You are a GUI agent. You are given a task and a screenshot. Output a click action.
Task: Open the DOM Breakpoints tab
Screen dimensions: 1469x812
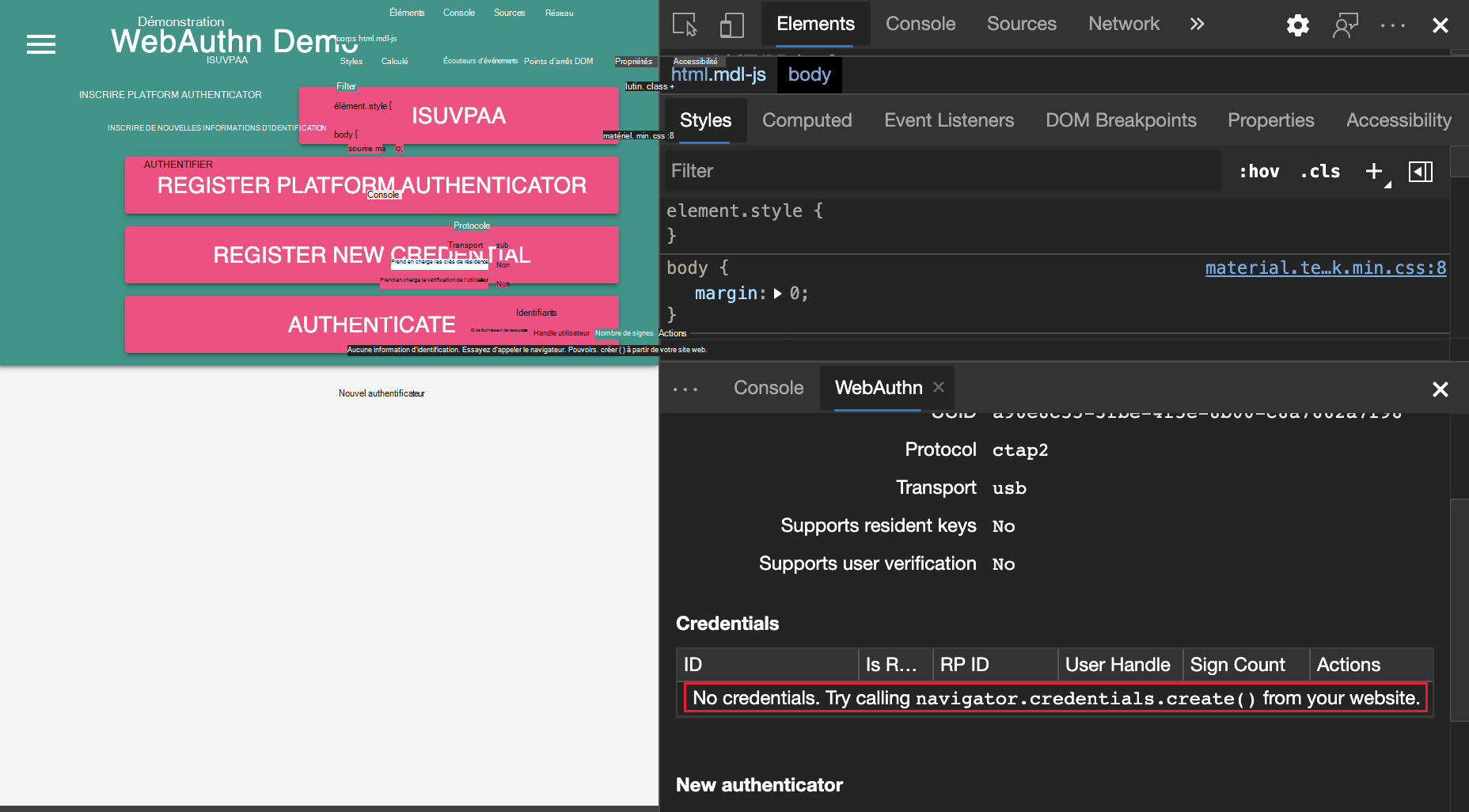pyautogui.click(x=1121, y=120)
